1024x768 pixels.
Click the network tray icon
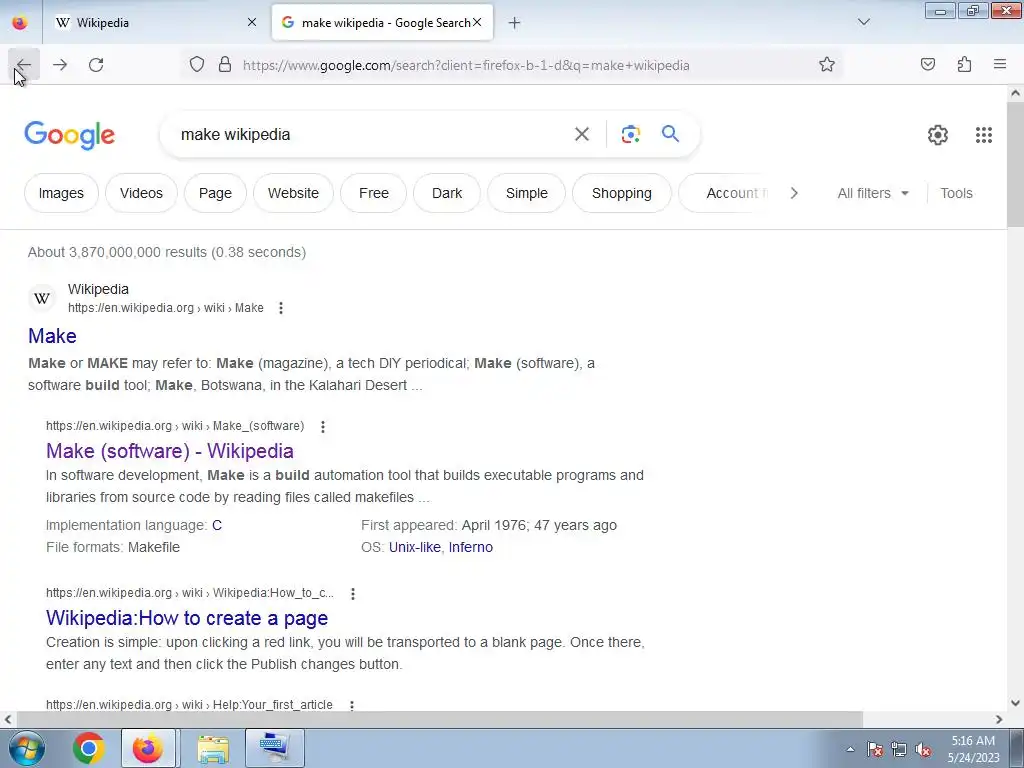tap(899, 750)
